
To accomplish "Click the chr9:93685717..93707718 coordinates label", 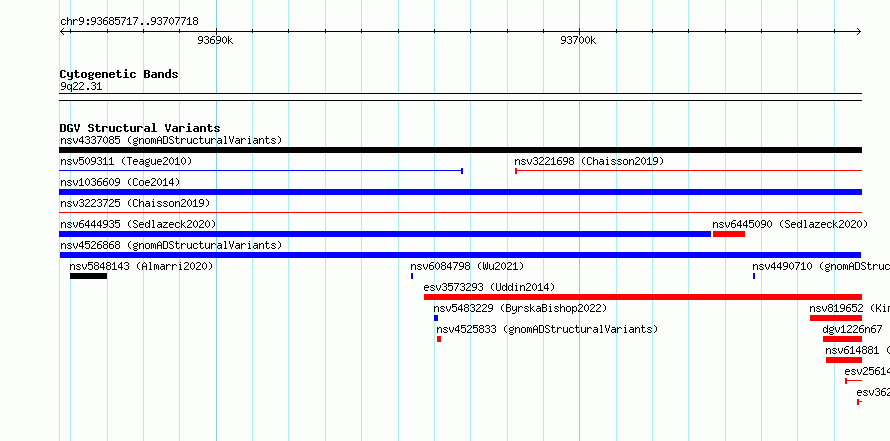I will (129, 21).
